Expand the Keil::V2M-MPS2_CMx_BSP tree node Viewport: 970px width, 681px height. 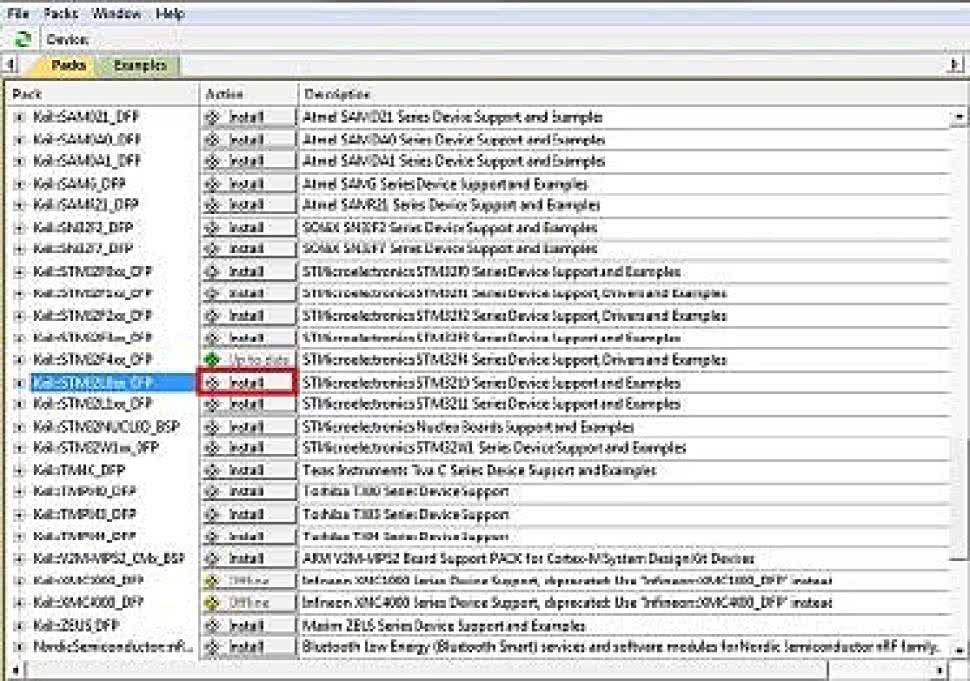18,558
